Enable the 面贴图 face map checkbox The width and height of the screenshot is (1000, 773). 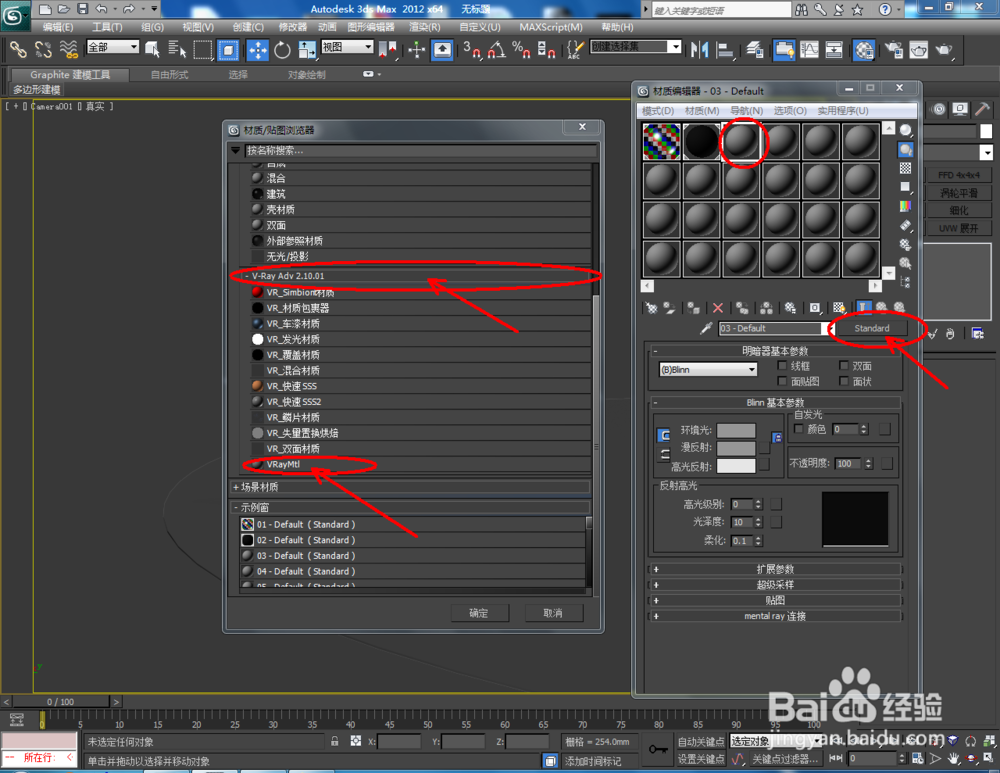783,381
